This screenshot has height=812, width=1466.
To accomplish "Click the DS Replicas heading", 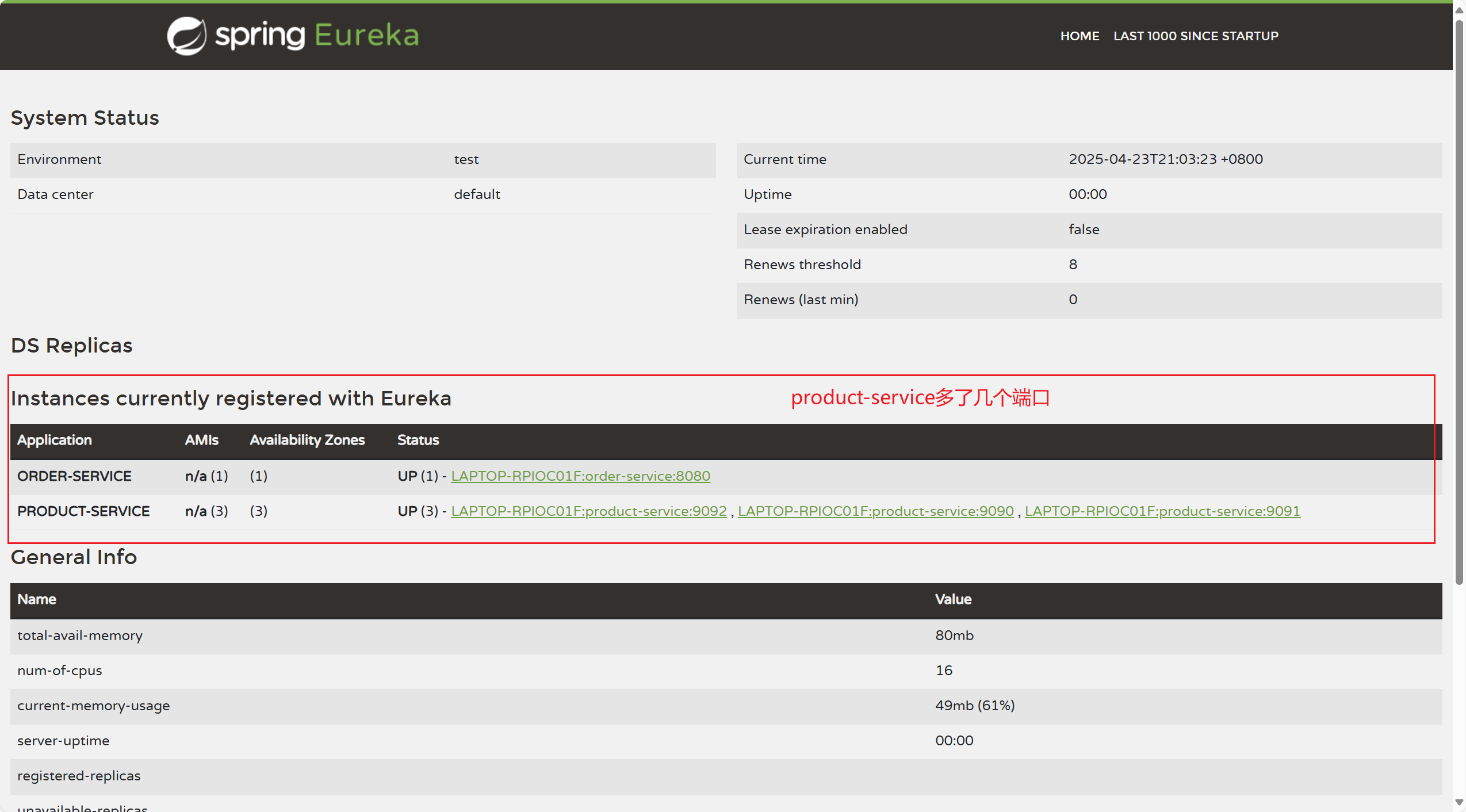I will 71,345.
